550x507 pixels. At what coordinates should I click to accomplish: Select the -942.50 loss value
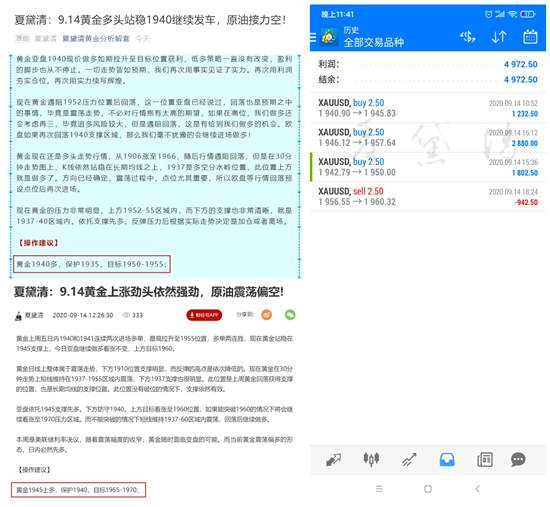[x=526, y=202]
